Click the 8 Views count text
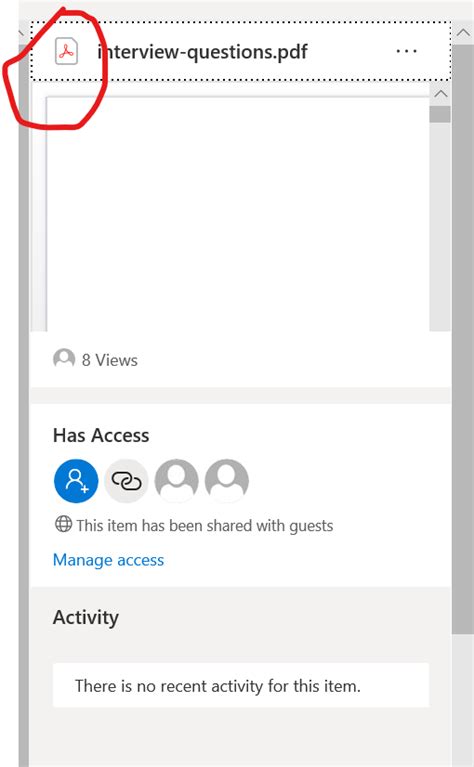Viewport: 474px width, 767px height. [110, 360]
